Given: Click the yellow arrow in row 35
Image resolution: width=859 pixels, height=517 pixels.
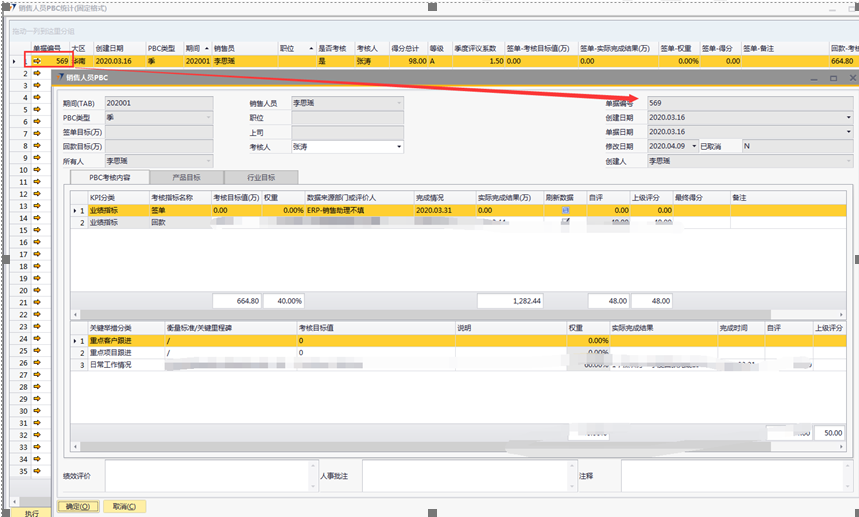Looking at the screenshot, I should tap(37, 471).
